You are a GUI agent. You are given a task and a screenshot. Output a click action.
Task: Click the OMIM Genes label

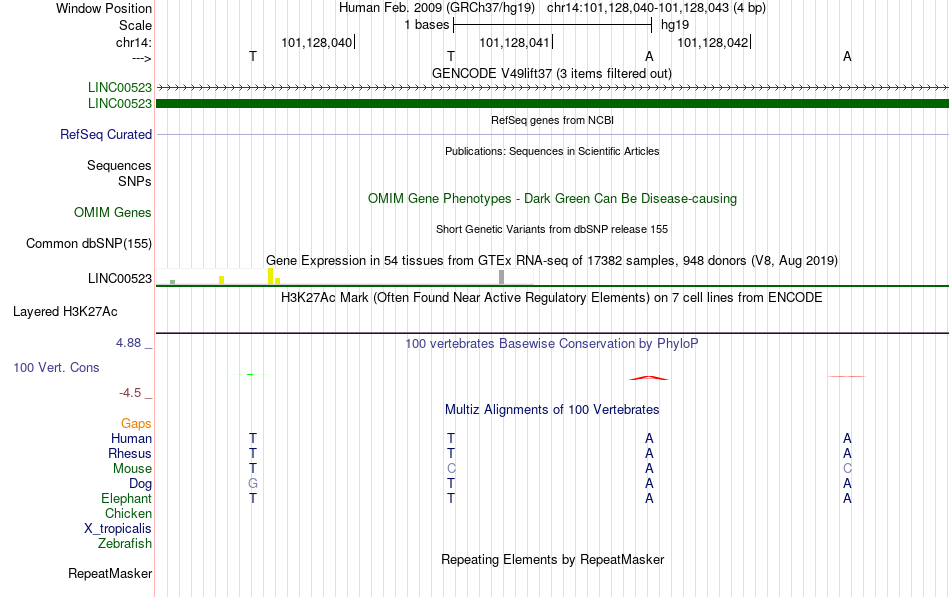[x=112, y=213]
